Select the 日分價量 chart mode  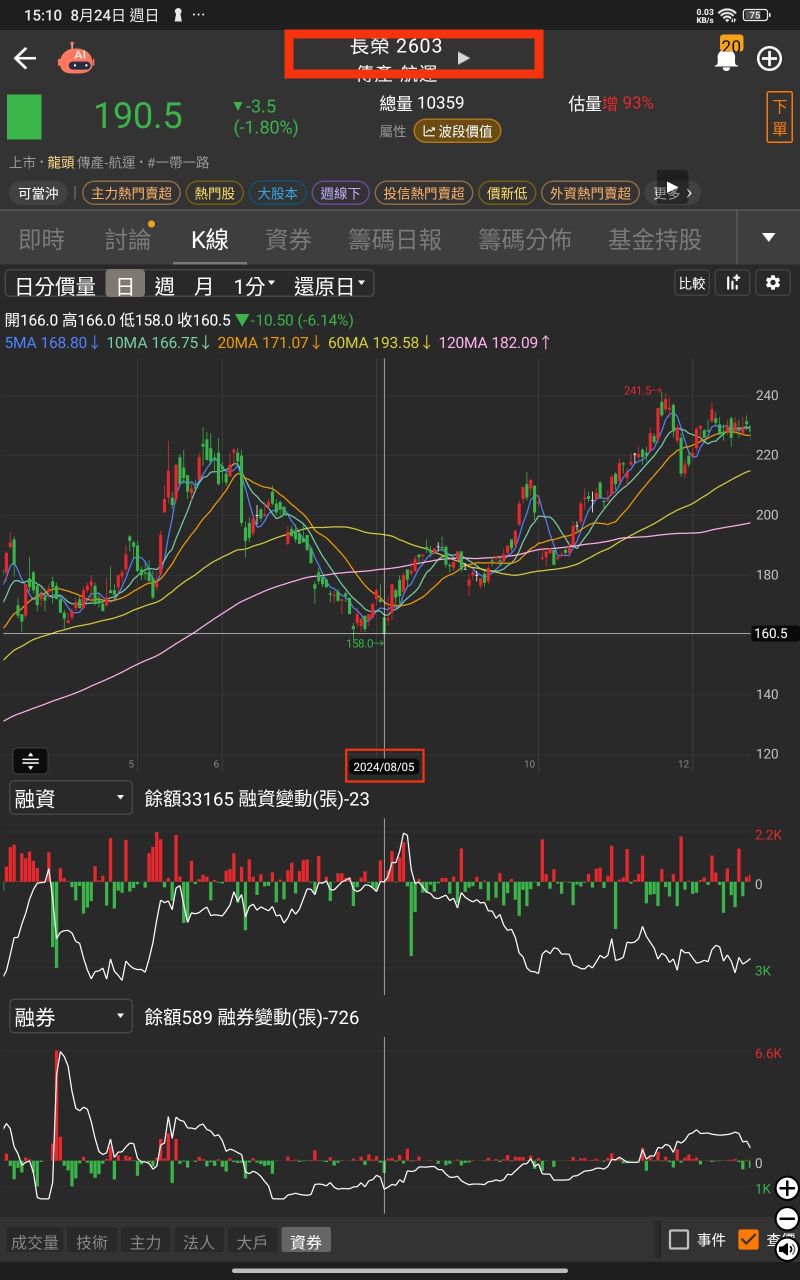coord(55,285)
